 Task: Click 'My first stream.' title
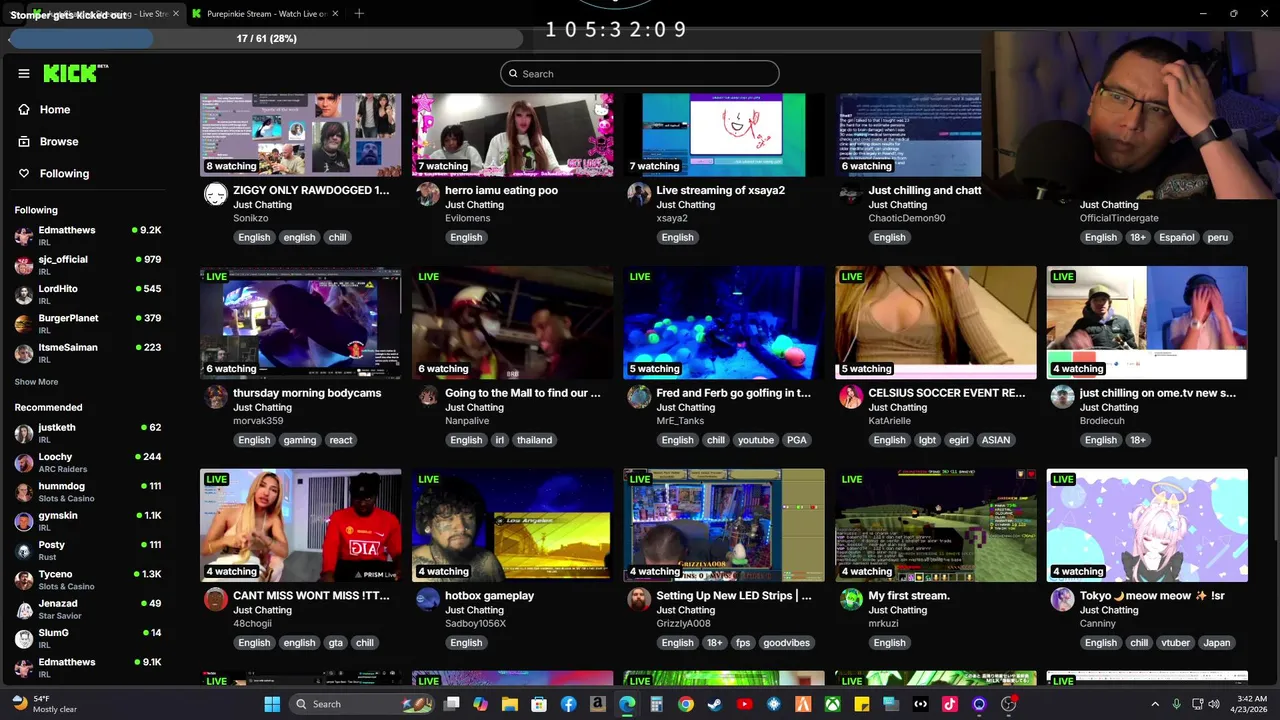pyautogui.click(x=909, y=596)
